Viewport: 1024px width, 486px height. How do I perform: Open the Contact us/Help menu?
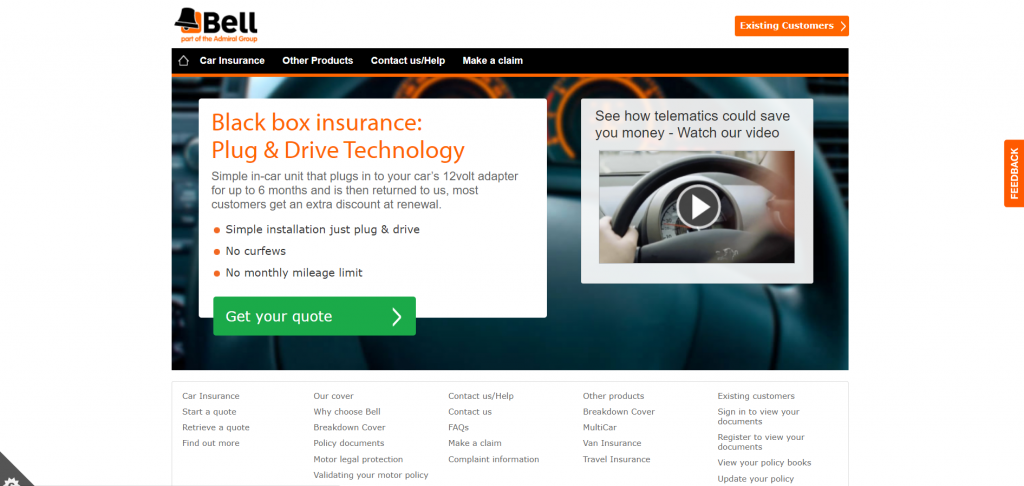tap(408, 61)
